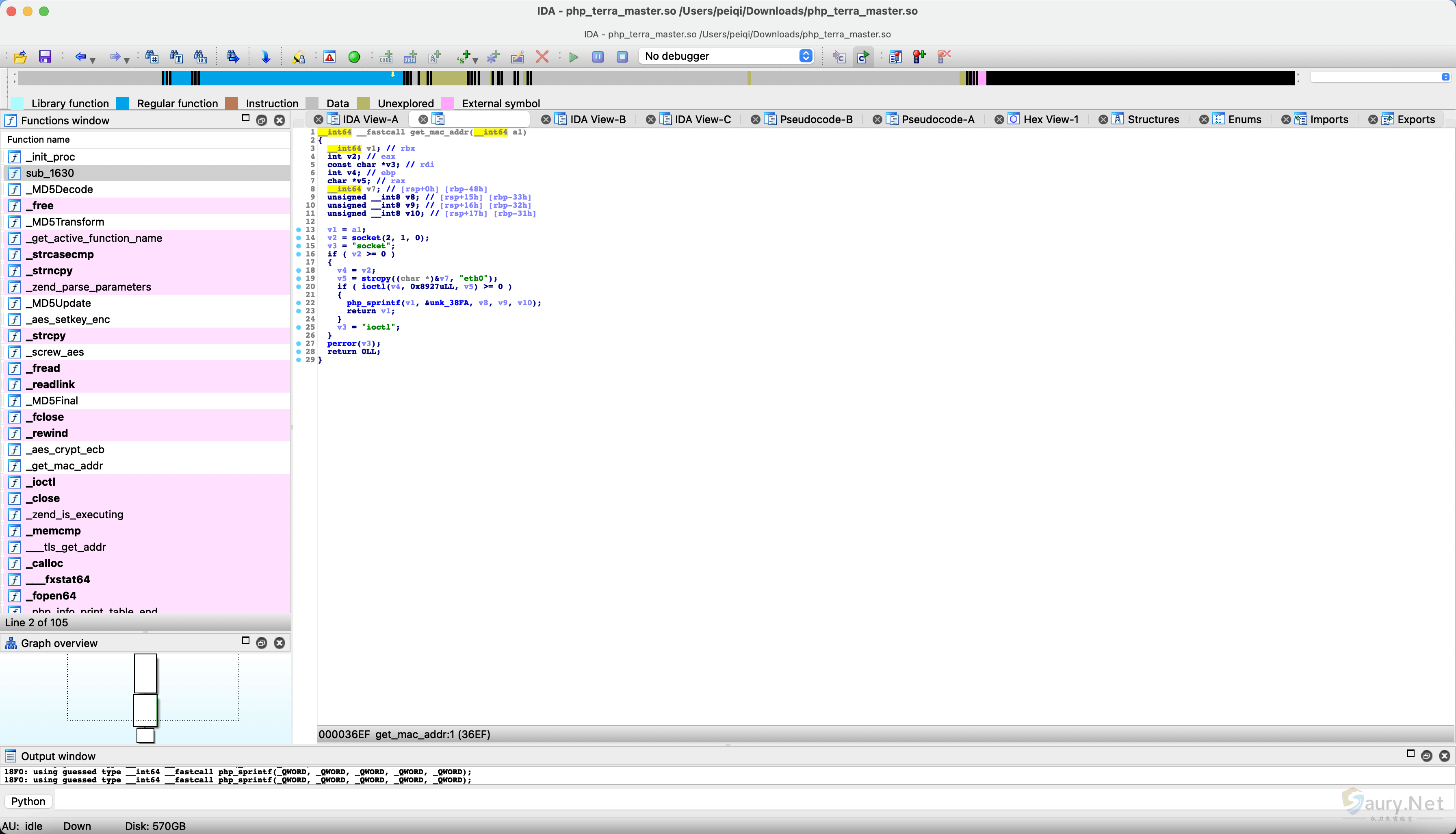The height and width of the screenshot is (834, 1456).
Task: Click the green circle toolbar icon
Action: click(354, 57)
